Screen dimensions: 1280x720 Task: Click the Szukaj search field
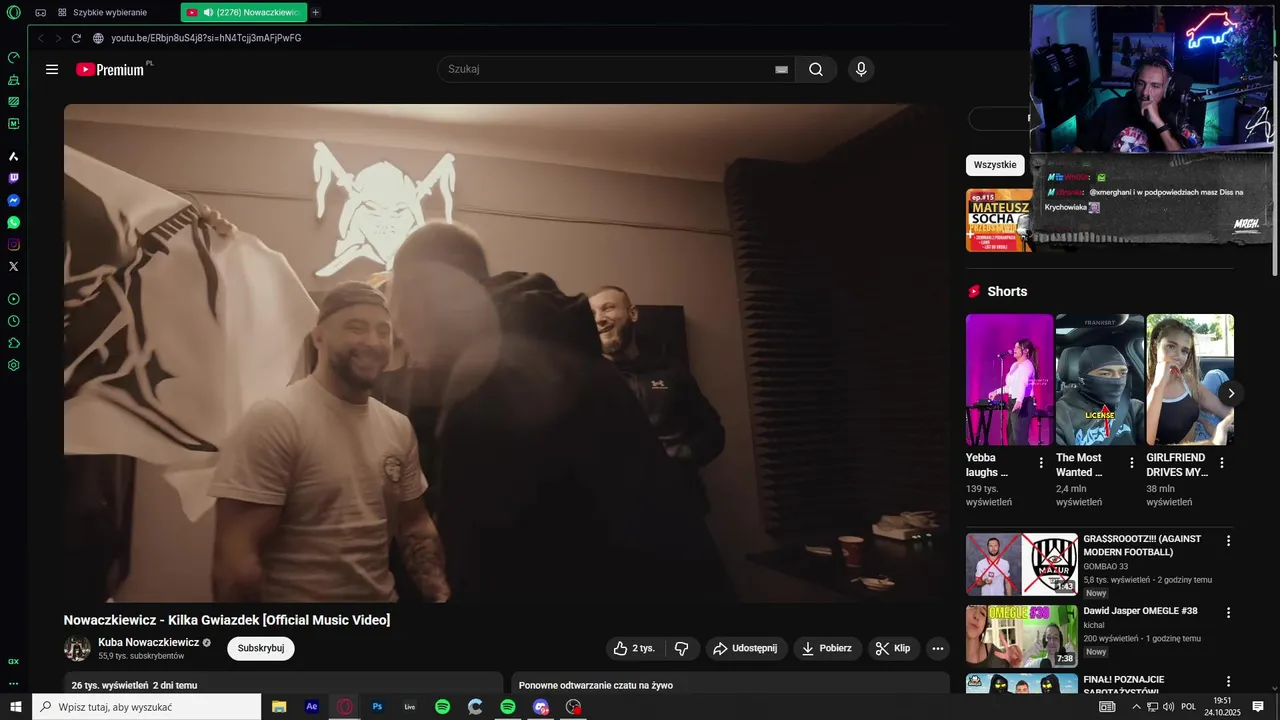click(x=615, y=69)
